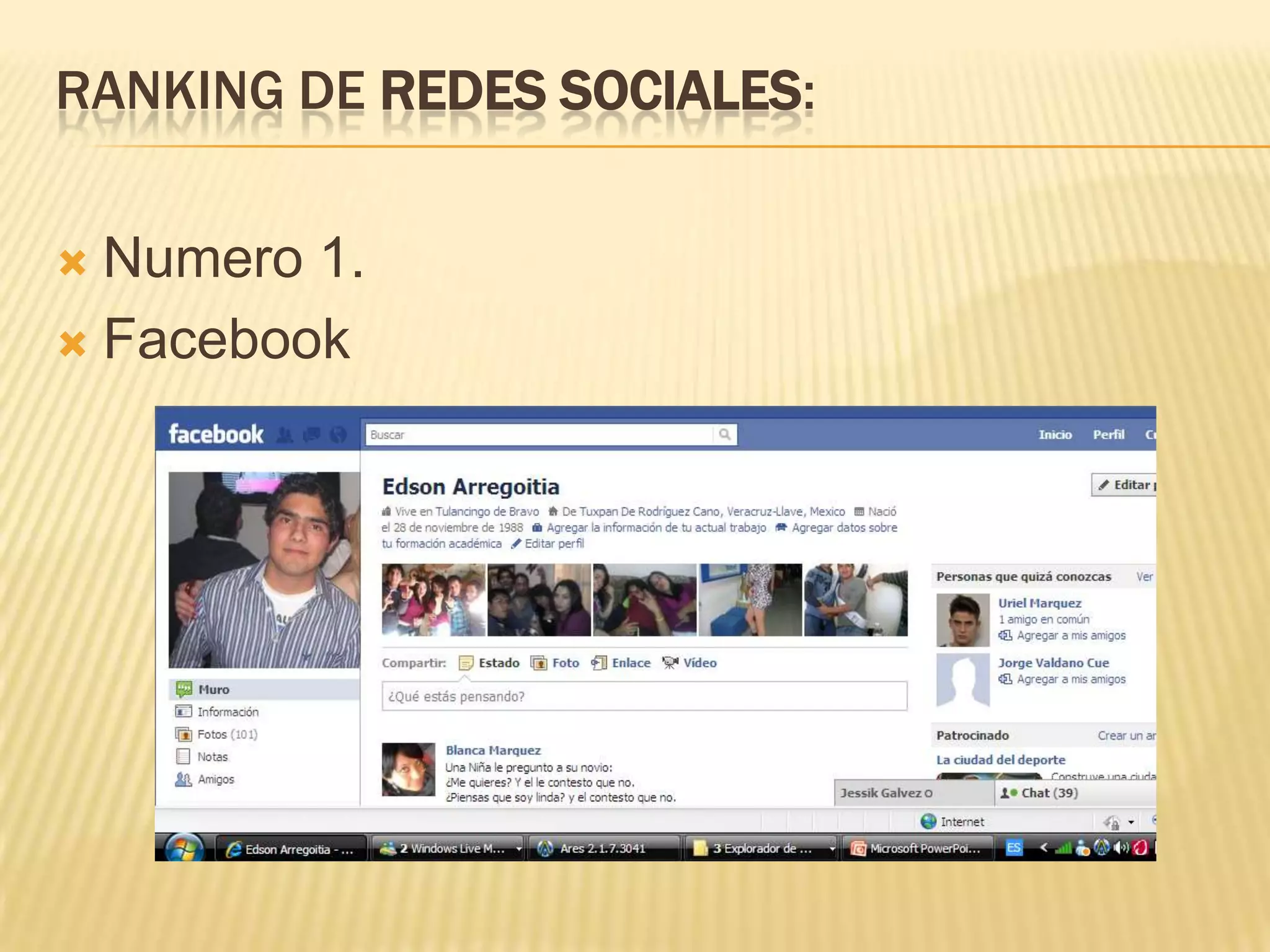Open Amigos in left sidebar
Viewport: 1270px width, 952px height.
[x=215, y=779]
